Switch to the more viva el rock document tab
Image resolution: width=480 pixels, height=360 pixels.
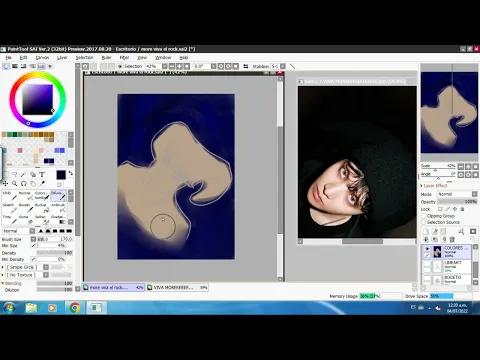113,287
